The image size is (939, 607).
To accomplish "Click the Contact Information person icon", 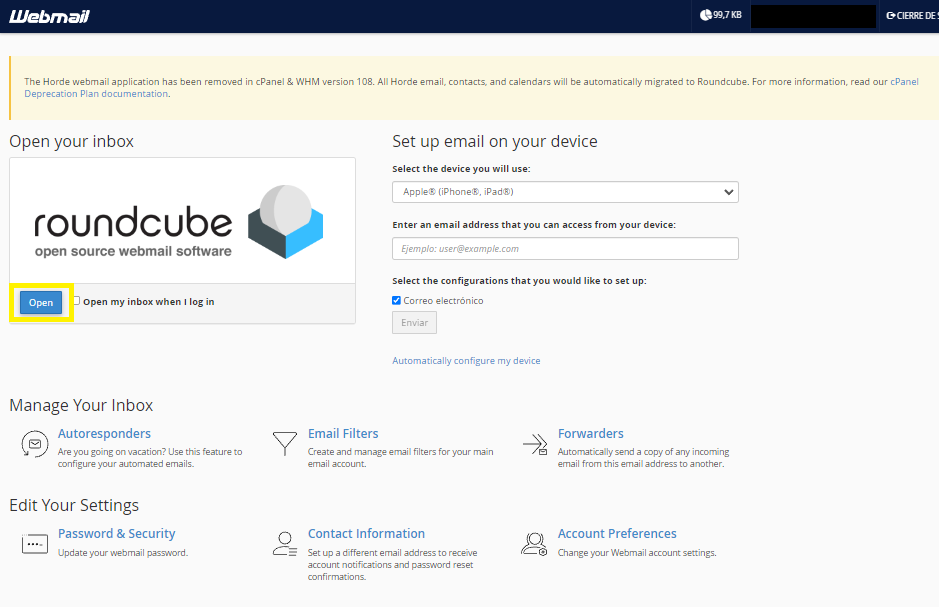I will coord(285,544).
